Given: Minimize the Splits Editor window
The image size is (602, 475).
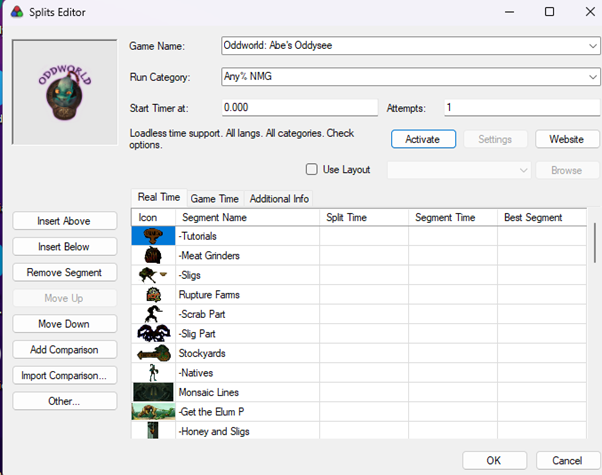Looking at the screenshot, I should pyautogui.click(x=509, y=12).
